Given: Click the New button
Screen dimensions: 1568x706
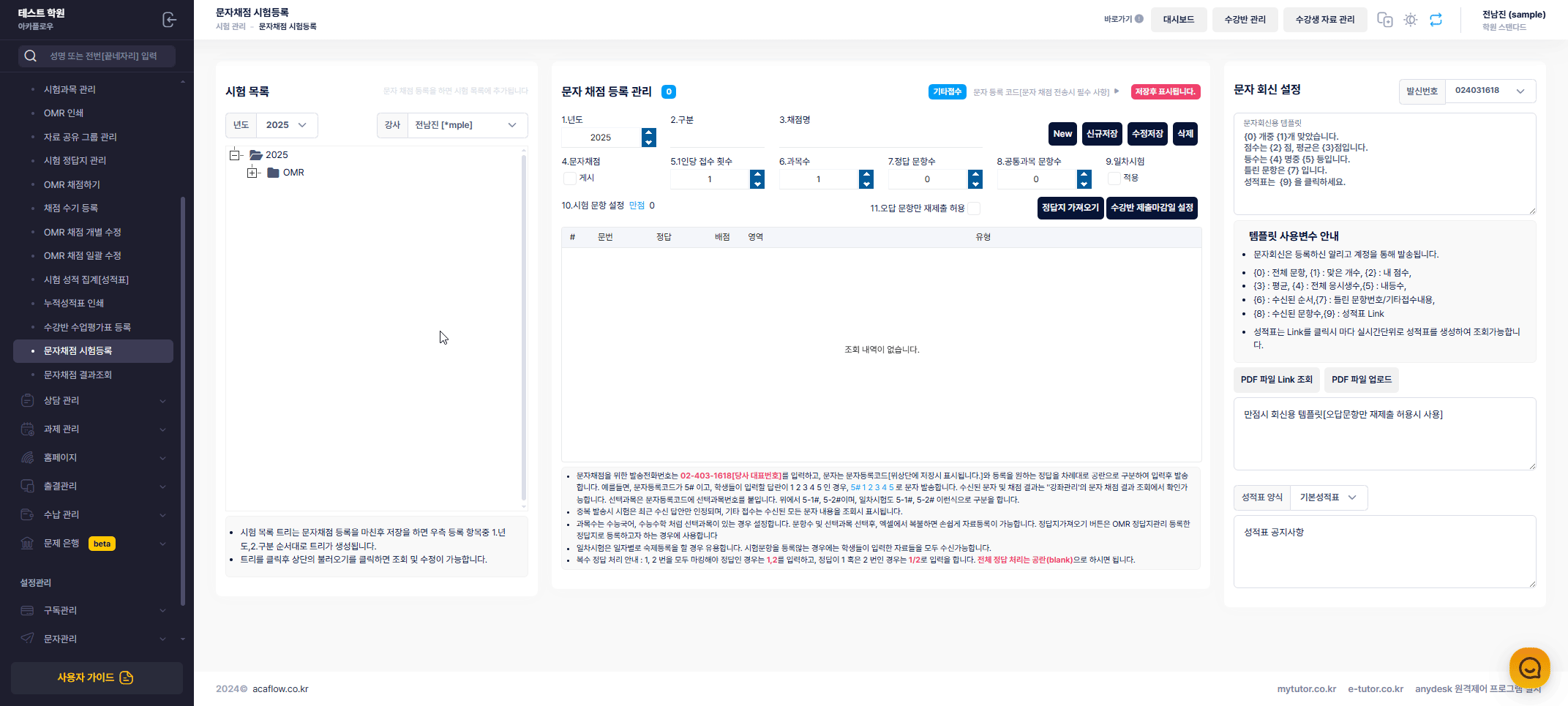Looking at the screenshot, I should pyautogui.click(x=1062, y=133).
